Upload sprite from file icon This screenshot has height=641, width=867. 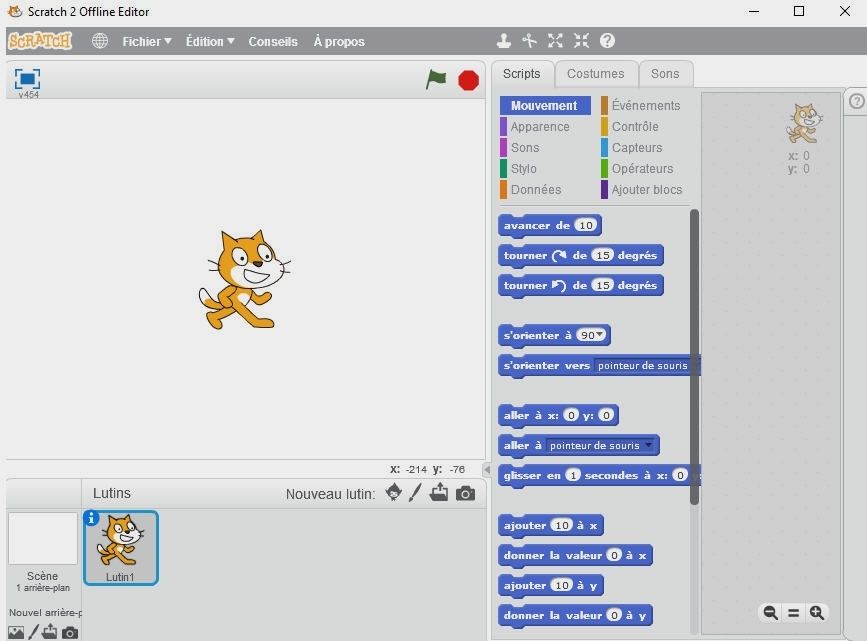tap(439, 492)
